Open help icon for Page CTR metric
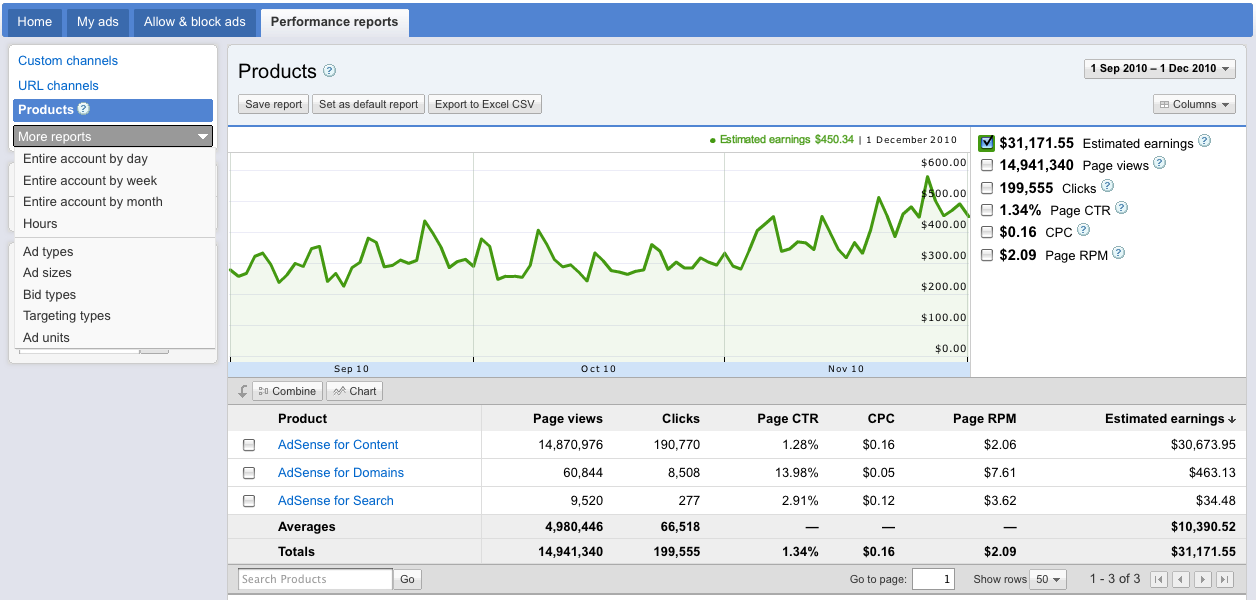 1121,208
